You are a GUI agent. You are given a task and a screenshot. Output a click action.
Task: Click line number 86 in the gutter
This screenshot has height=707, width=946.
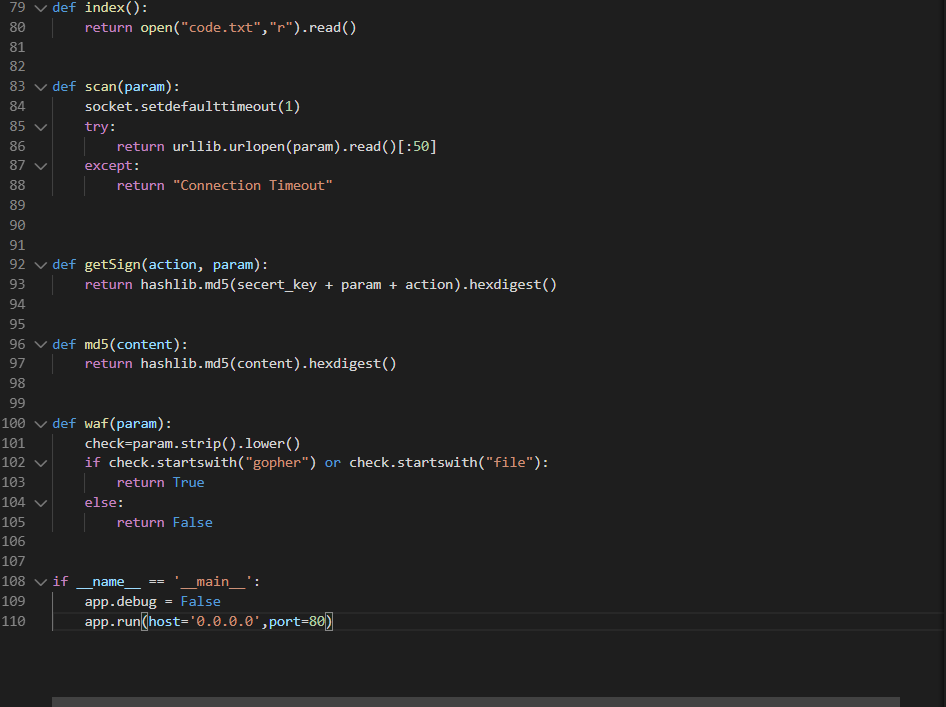click(x=17, y=147)
